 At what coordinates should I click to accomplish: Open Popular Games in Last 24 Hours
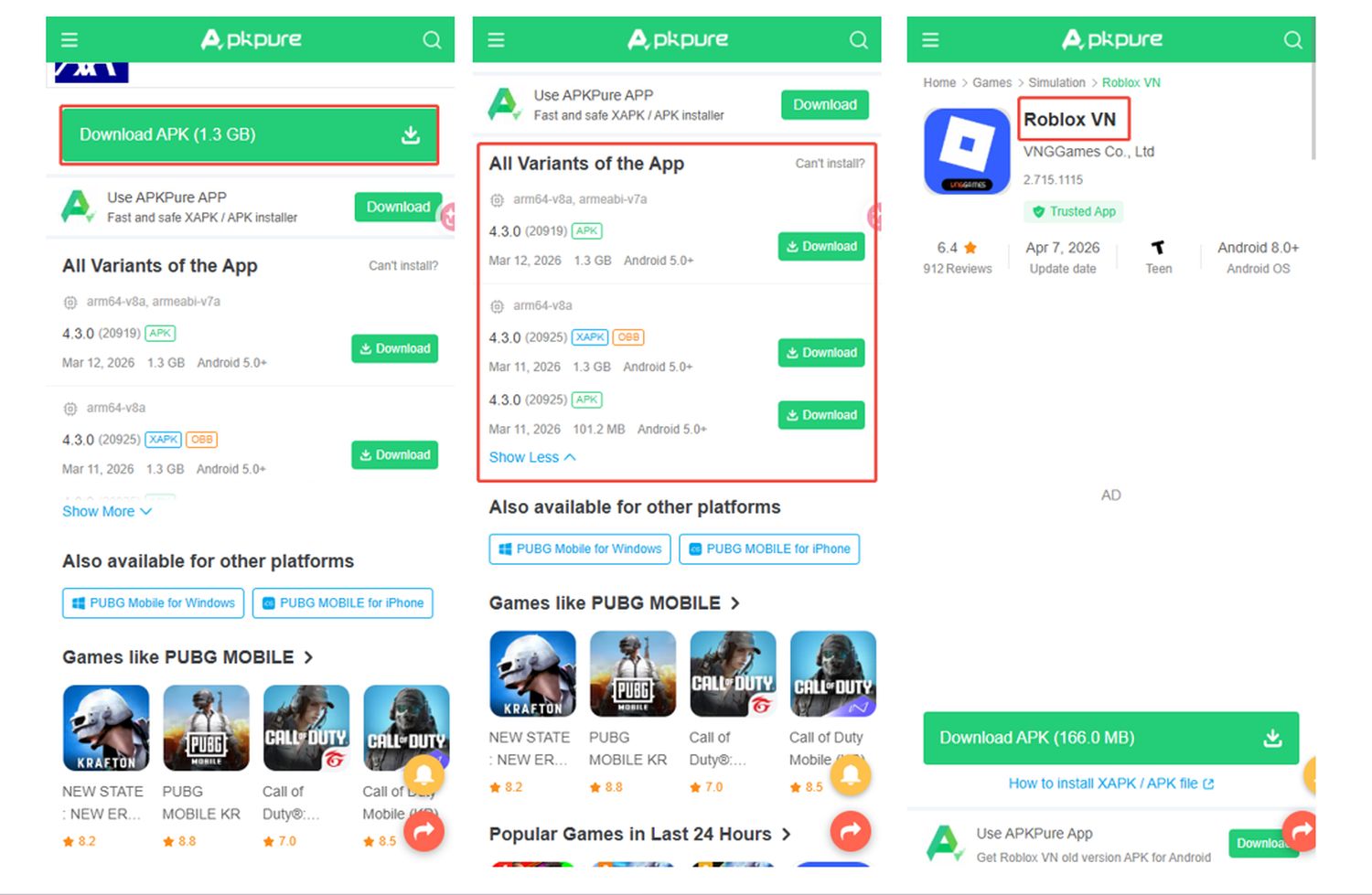639,834
